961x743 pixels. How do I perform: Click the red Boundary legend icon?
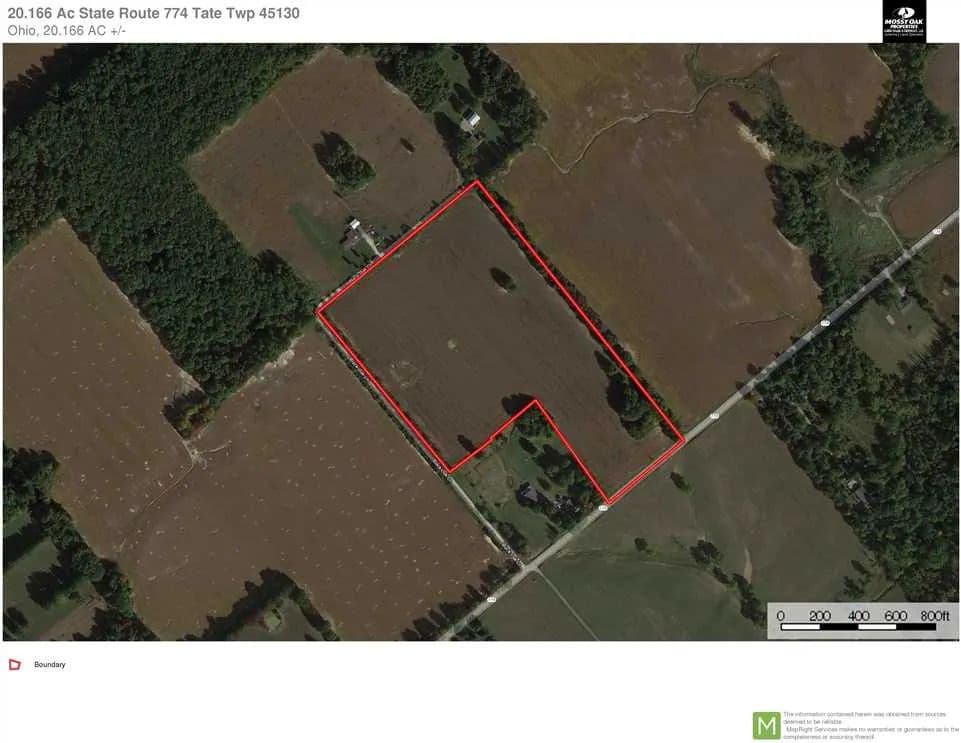pos(15,665)
